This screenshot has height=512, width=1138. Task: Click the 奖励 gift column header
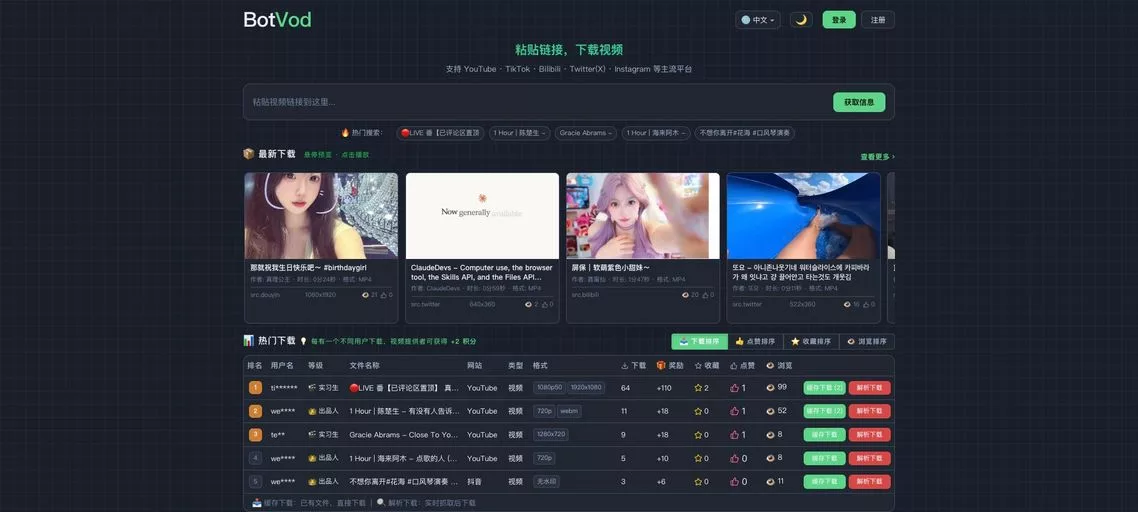point(670,365)
